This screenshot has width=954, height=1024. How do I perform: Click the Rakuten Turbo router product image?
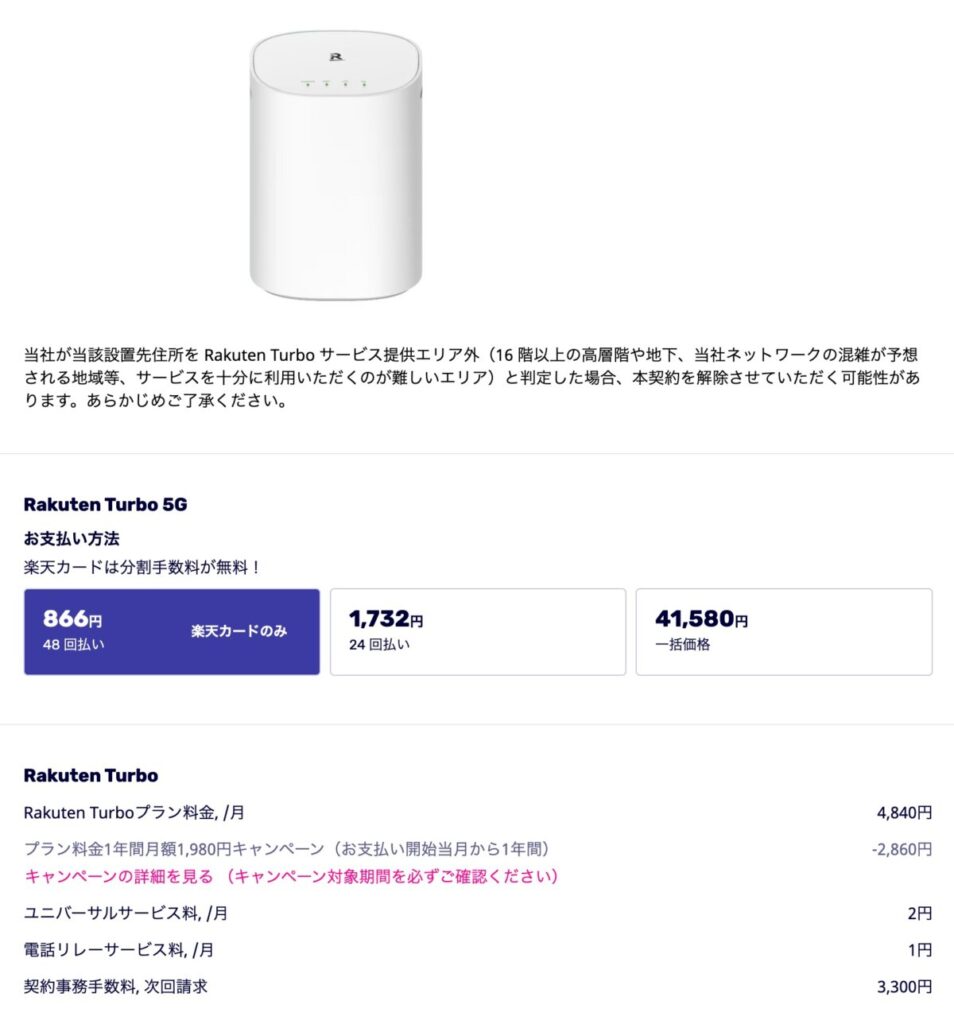tap(336, 165)
